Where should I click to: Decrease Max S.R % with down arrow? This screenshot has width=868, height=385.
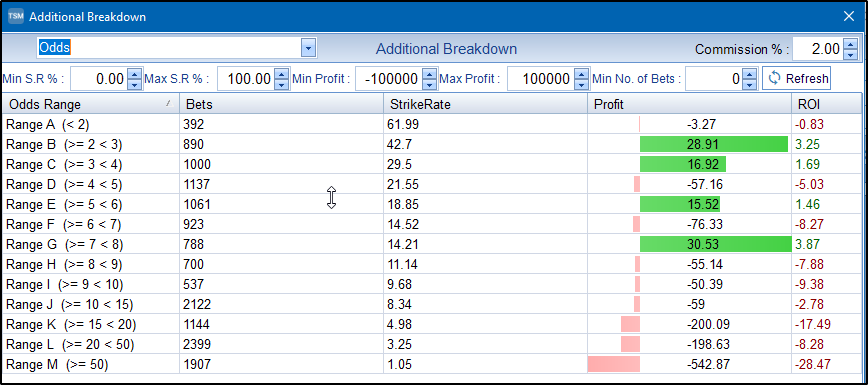282,84
